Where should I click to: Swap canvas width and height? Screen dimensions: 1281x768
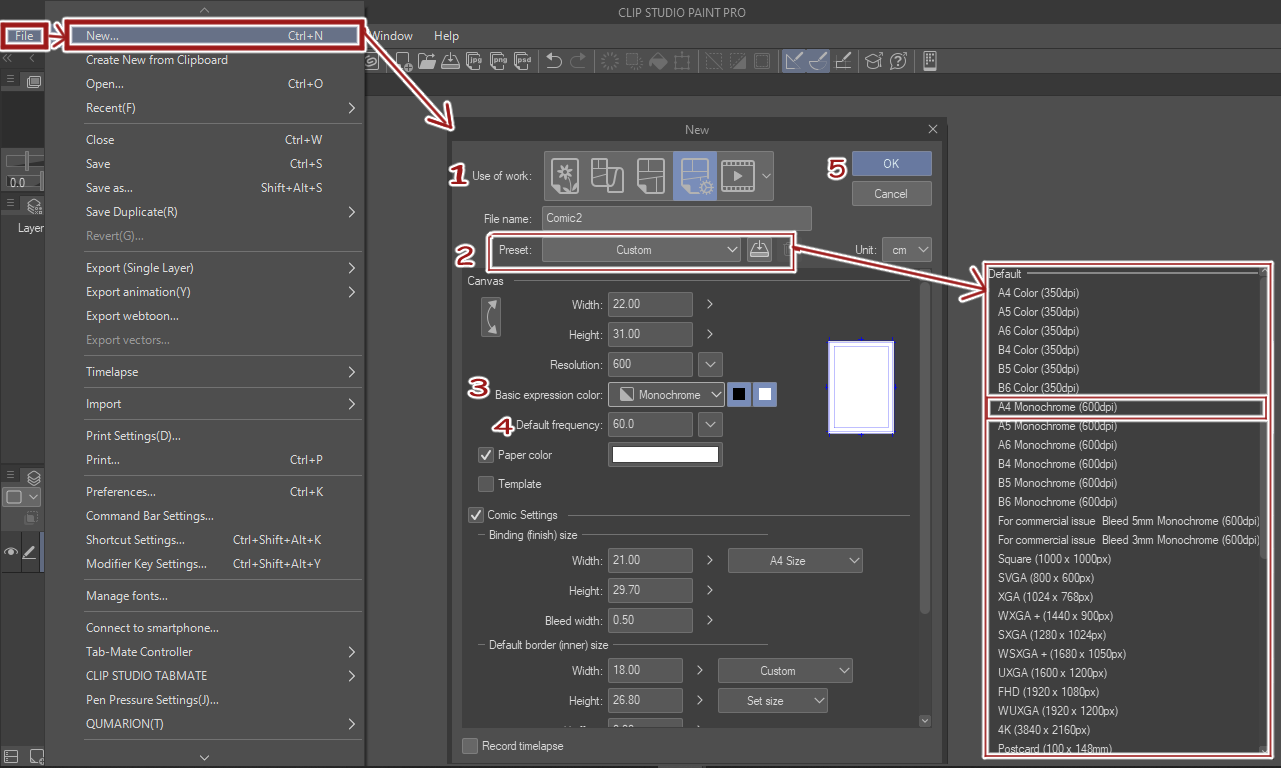coord(490,318)
